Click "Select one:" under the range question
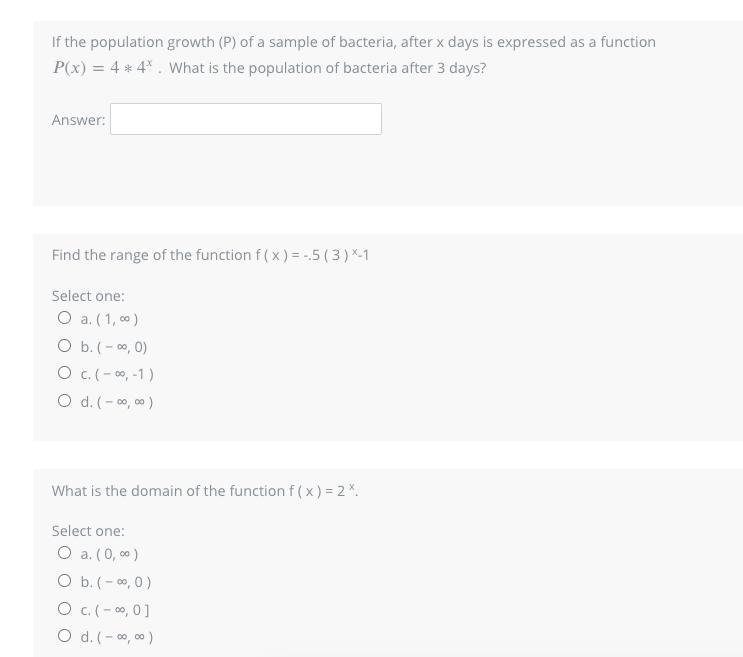Viewport: 743px width, 657px height. [x=88, y=296]
